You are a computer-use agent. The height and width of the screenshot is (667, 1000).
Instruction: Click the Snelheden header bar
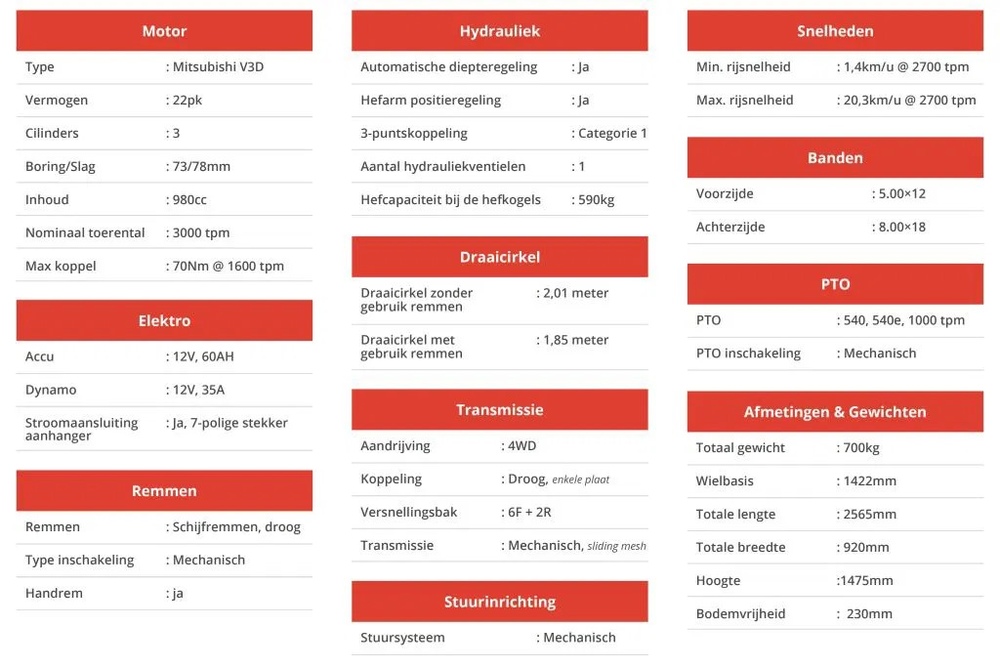click(835, 31)
